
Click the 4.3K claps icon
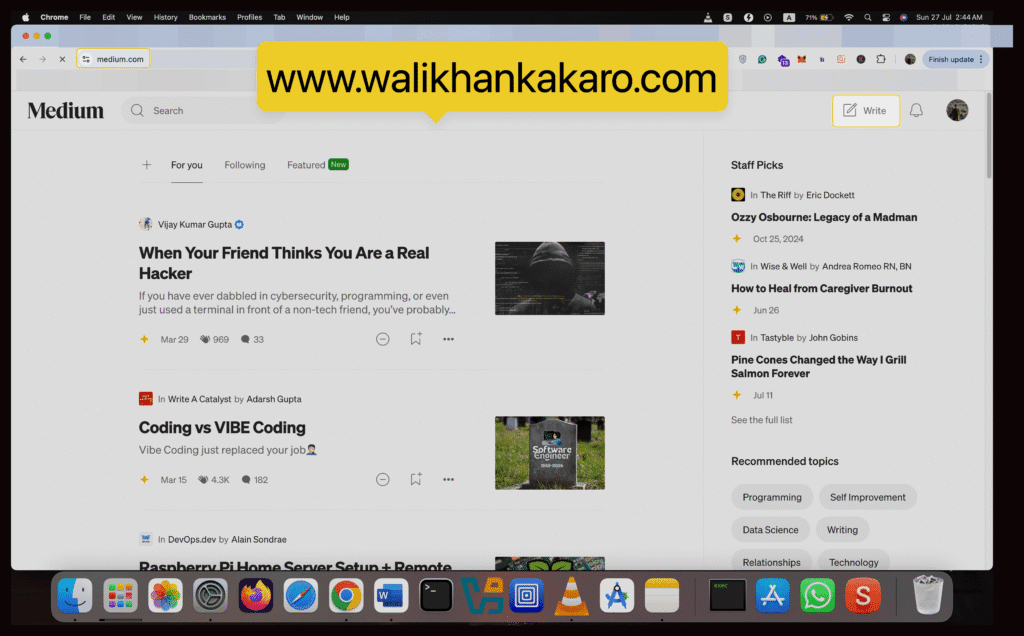pos(203,479)
